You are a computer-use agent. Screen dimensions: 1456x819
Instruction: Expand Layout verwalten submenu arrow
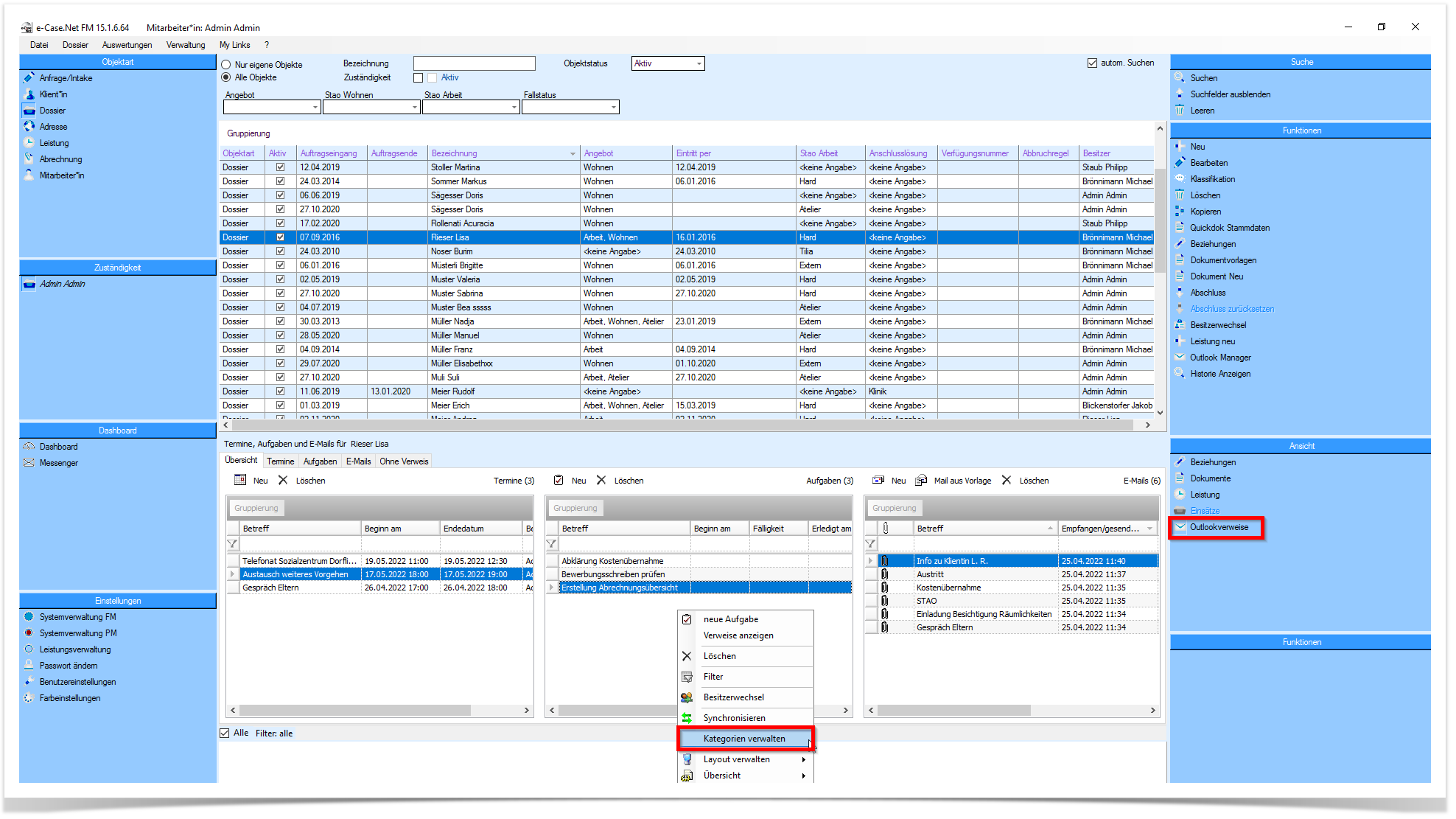(803, 759)
